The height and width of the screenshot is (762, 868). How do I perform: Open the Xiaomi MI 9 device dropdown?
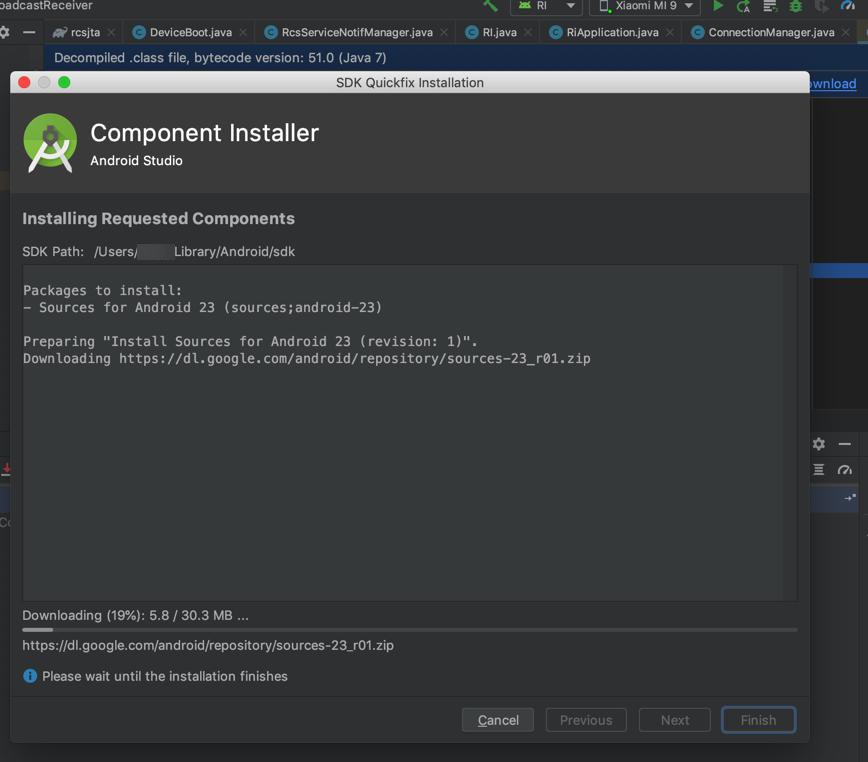coord(645,6)
